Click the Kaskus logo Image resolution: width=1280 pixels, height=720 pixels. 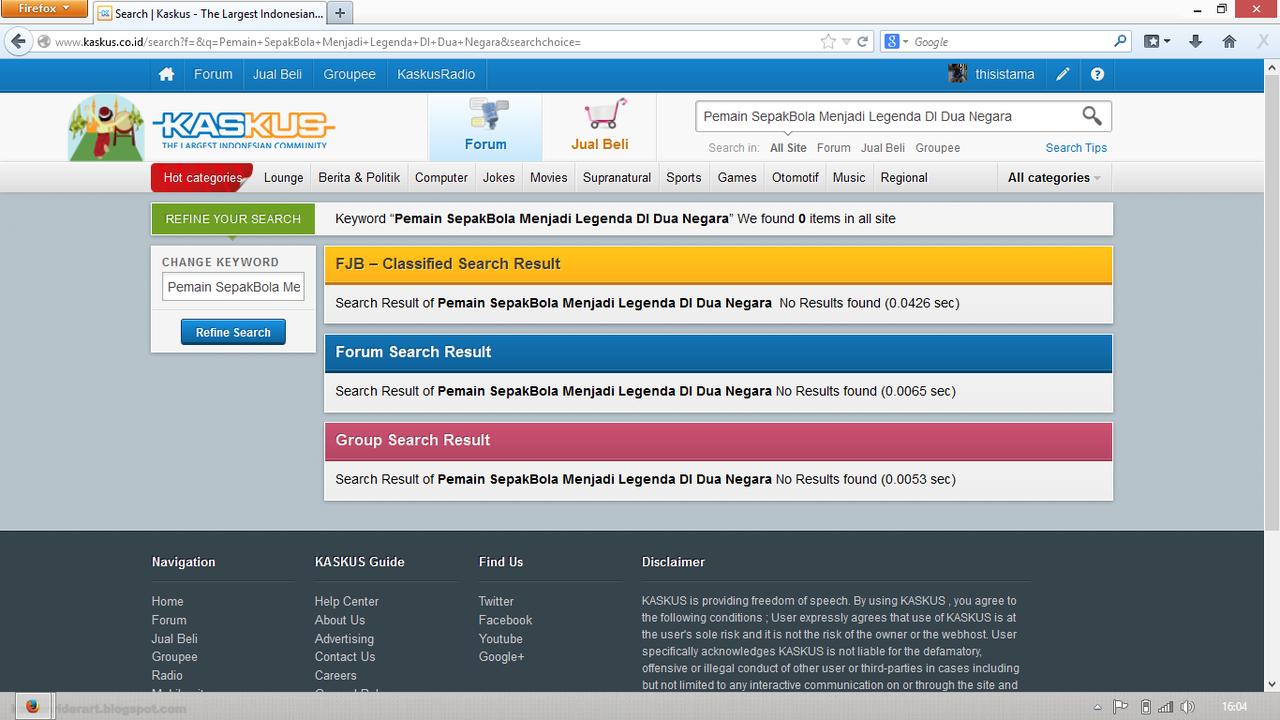(x=243, y=128)
